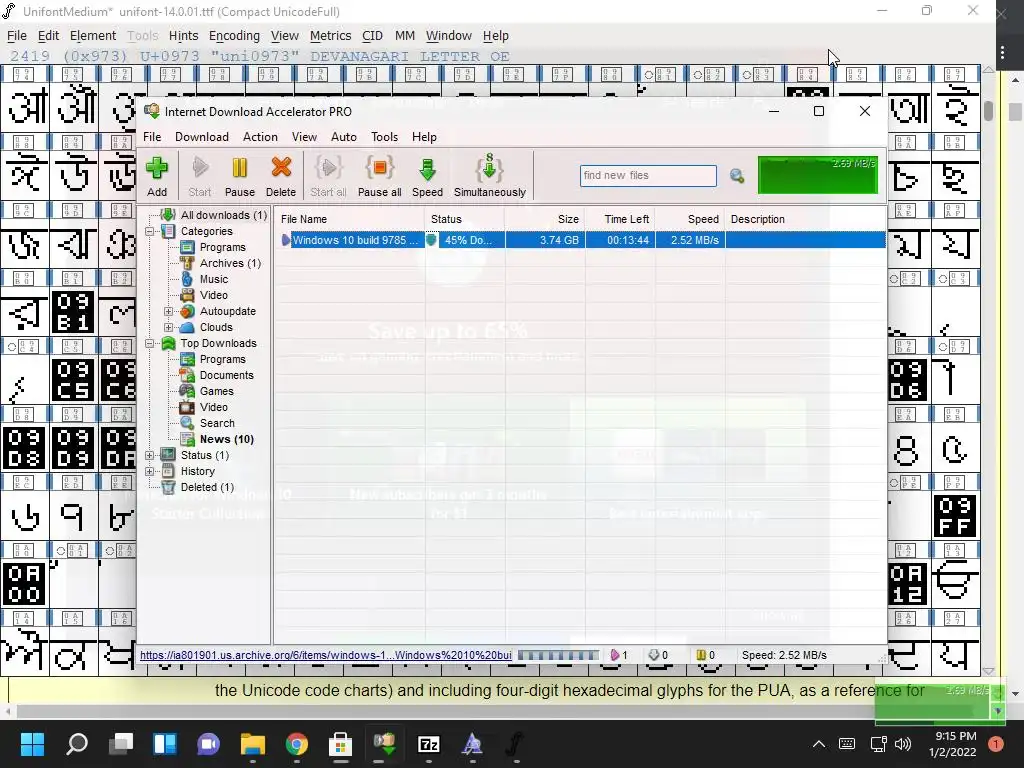
Task: Open File Explorer from taskbar
Action: [x=253, y=744]
